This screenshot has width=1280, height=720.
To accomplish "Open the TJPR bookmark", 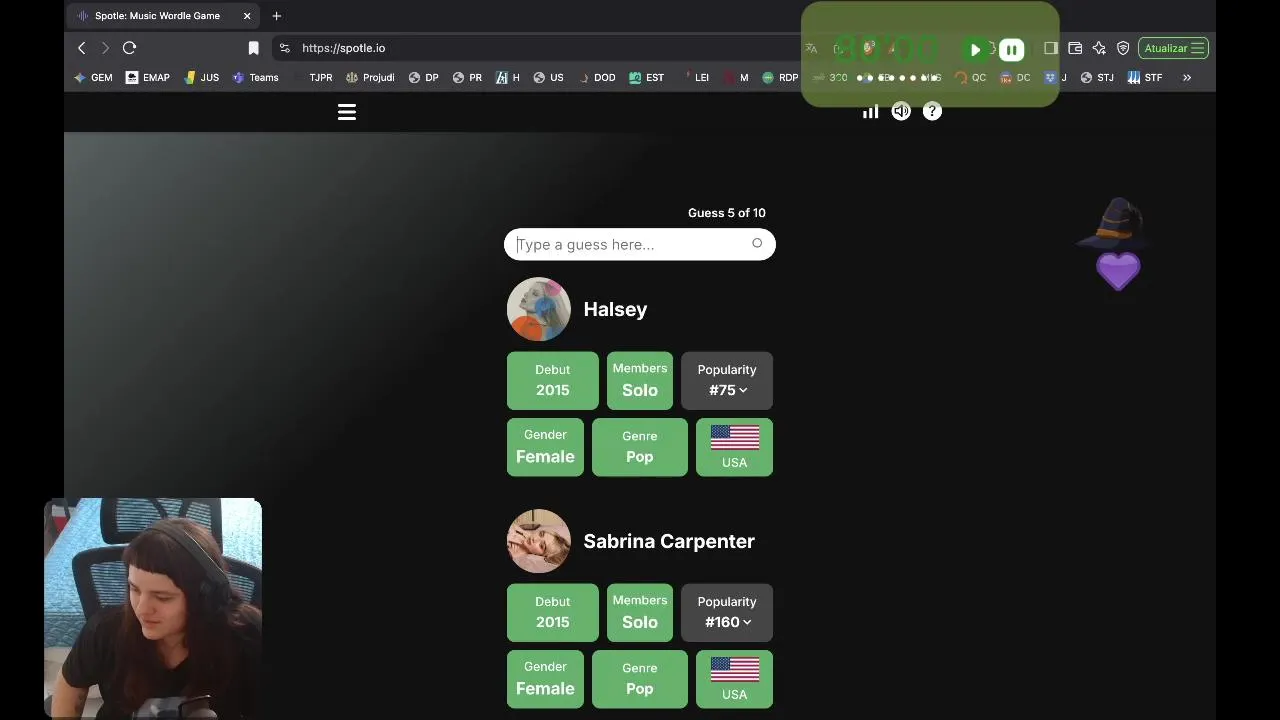I will tap(313, 77).
